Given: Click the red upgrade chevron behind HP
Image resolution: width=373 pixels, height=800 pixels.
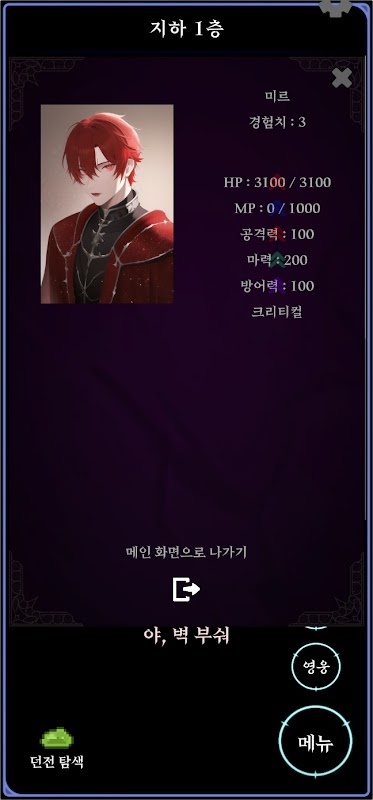Looking at the screenshot, I should point(277,181).
